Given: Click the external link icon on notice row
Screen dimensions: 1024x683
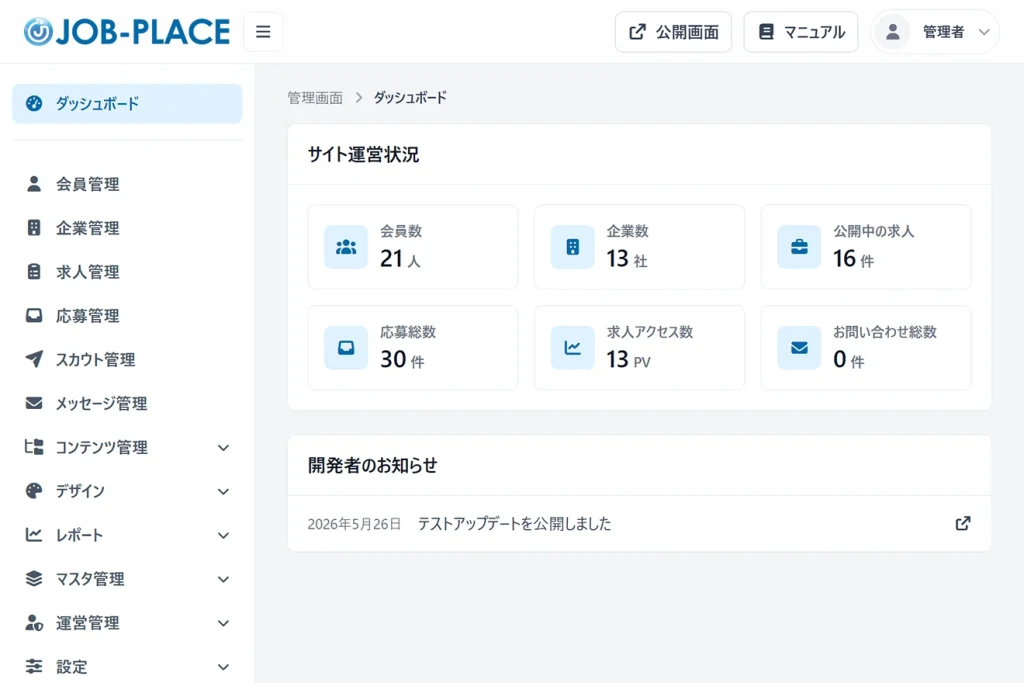Looking at the screenshot, I should [963, 524].
